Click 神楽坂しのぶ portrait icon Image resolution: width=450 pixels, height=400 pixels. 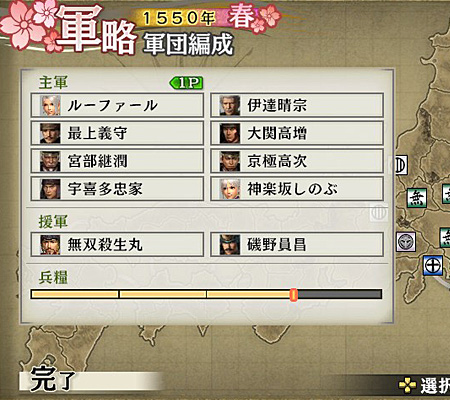point(230,189)
